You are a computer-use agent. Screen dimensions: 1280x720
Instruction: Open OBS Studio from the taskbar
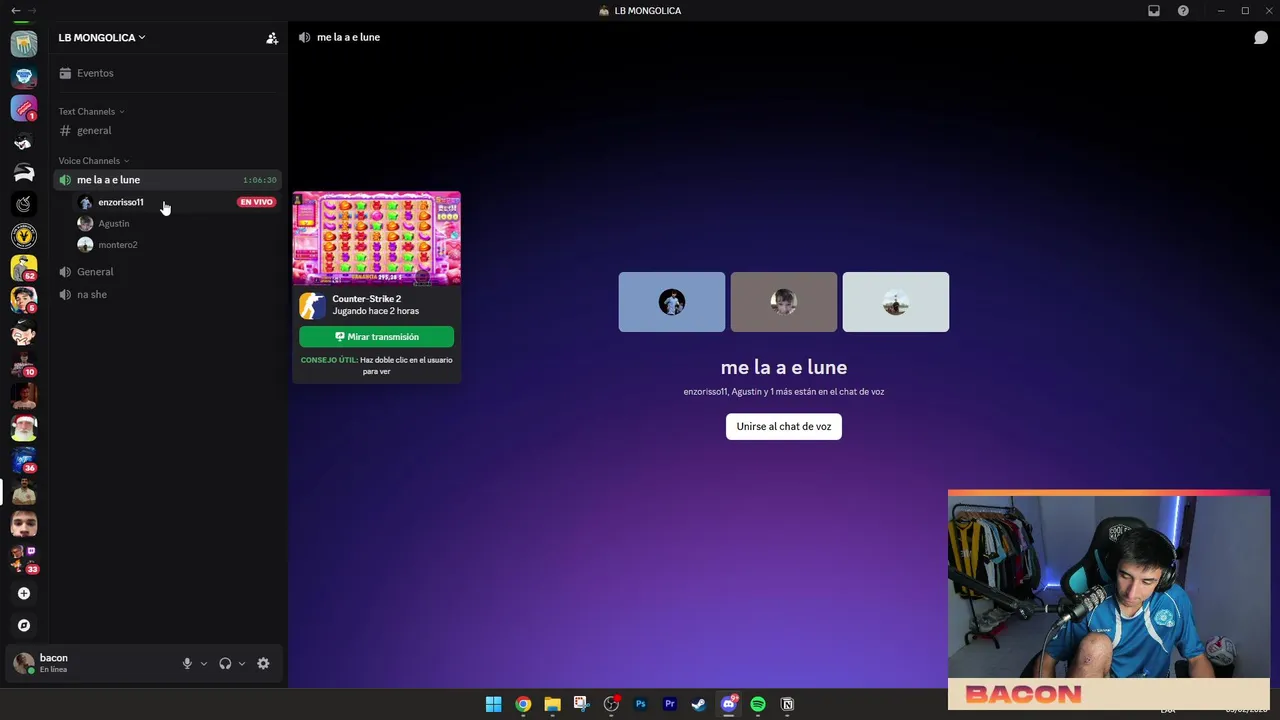click(x=611, y=705)
